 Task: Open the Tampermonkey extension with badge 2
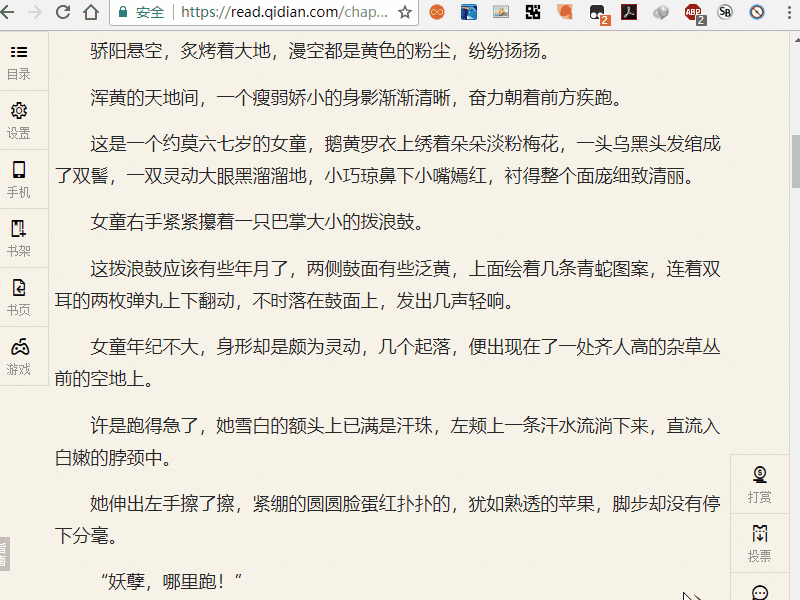tap(598, 13)
